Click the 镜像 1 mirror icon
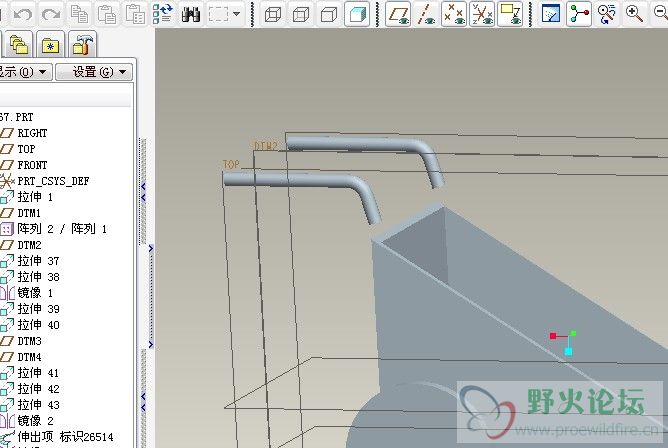668x448 pixels. coord(7,293)
